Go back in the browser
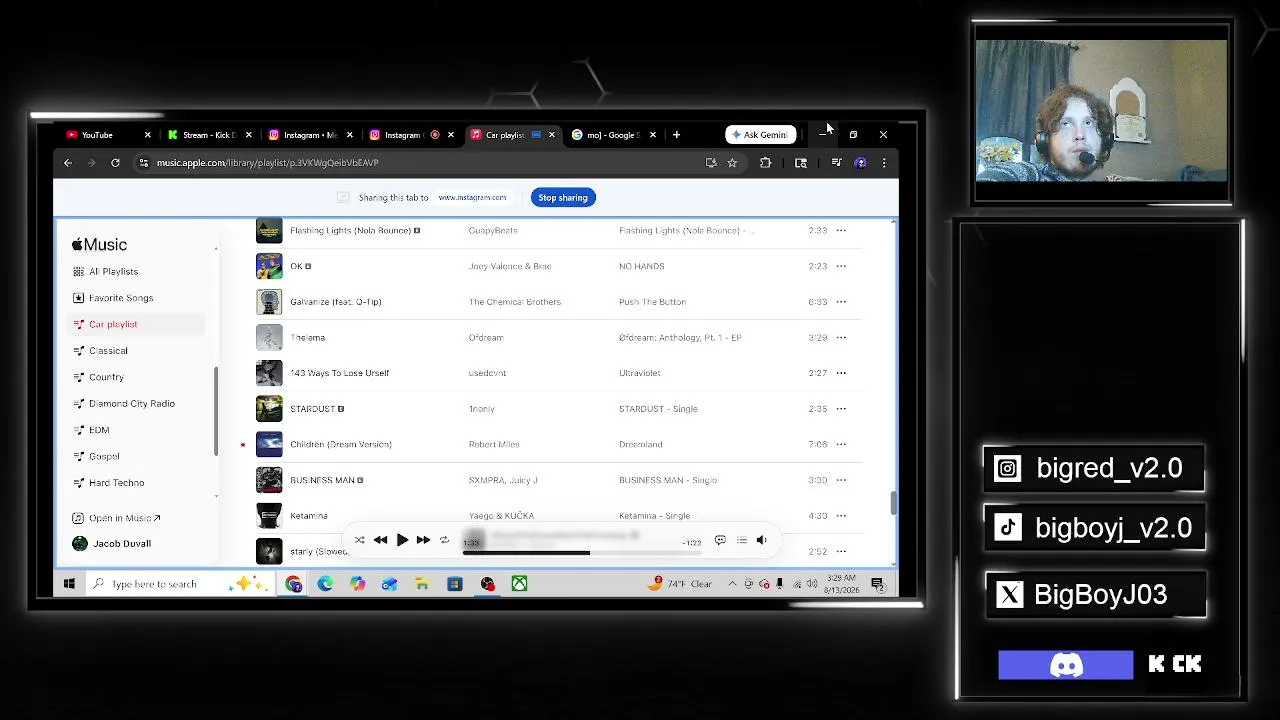 point(68,163)
